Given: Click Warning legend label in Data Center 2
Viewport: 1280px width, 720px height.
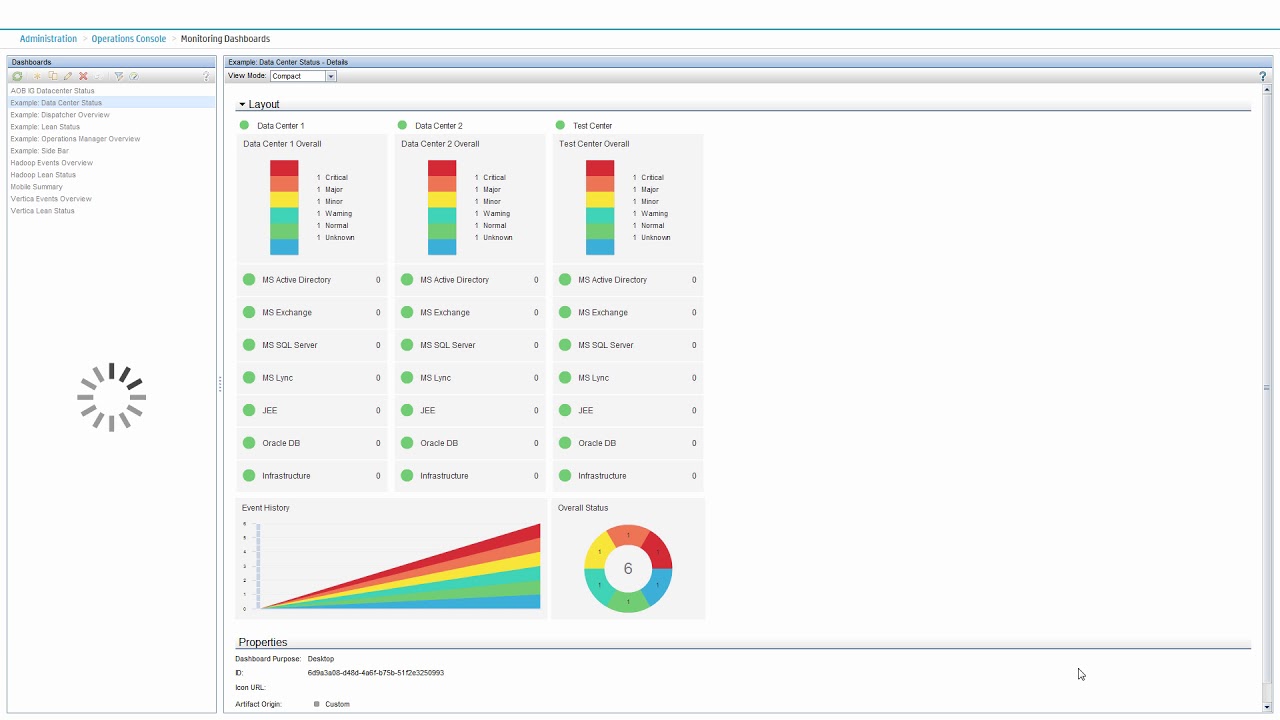Looking at the screenshot, I should [497, 214].
